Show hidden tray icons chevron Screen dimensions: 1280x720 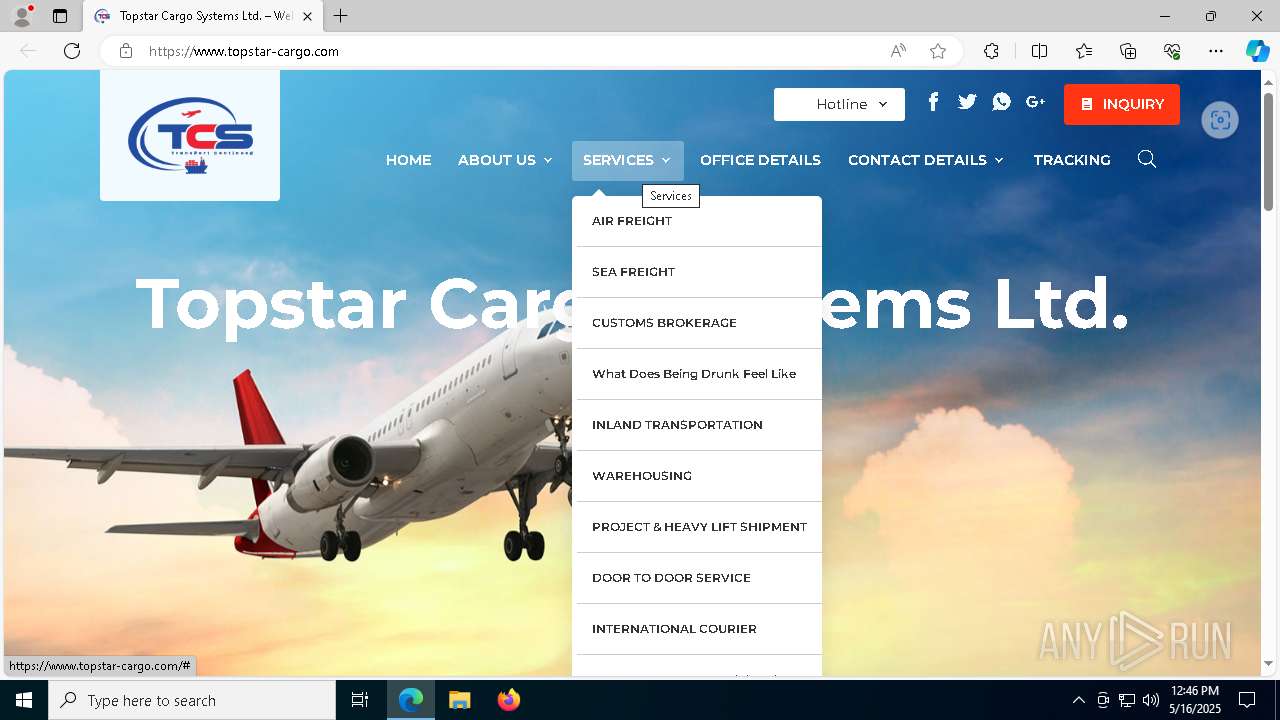click(x=1078, y=700)
